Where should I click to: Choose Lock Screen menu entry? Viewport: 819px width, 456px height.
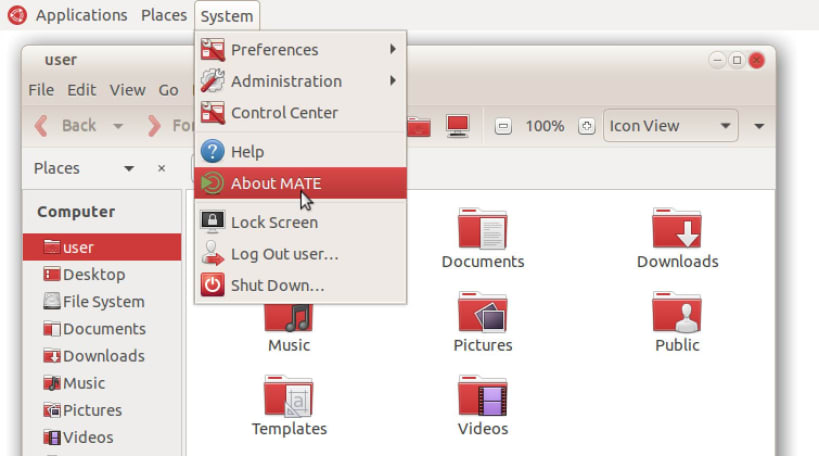pos(300,222)
